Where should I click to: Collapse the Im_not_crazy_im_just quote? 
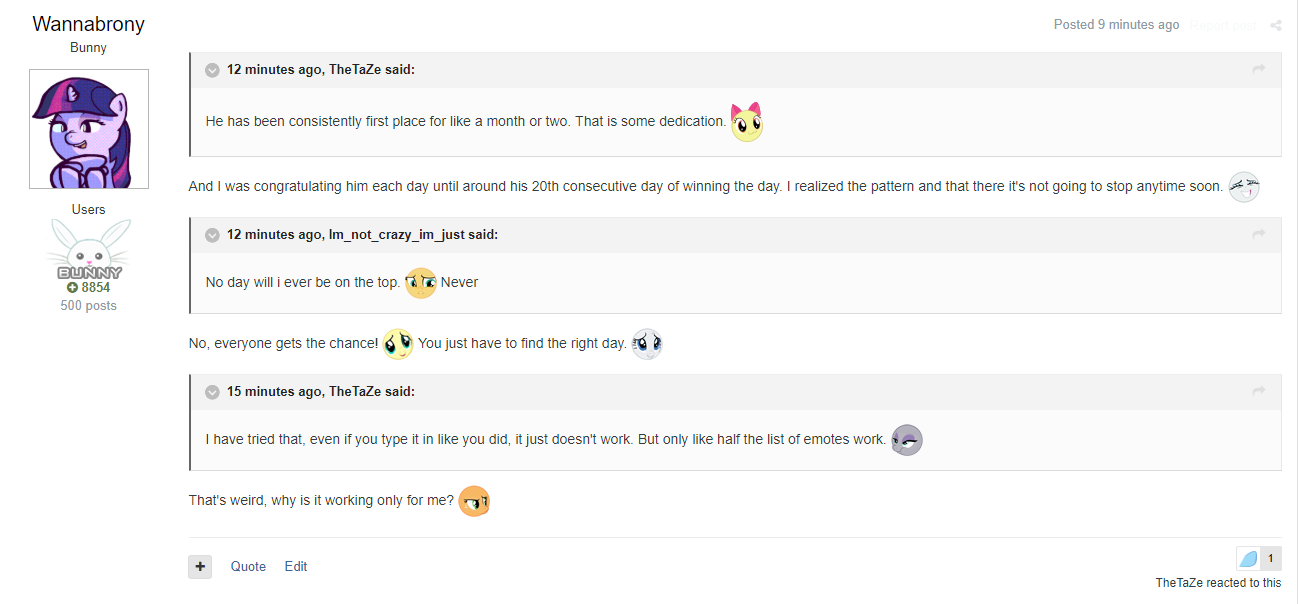pyautogui.click(x=212, y=235)
